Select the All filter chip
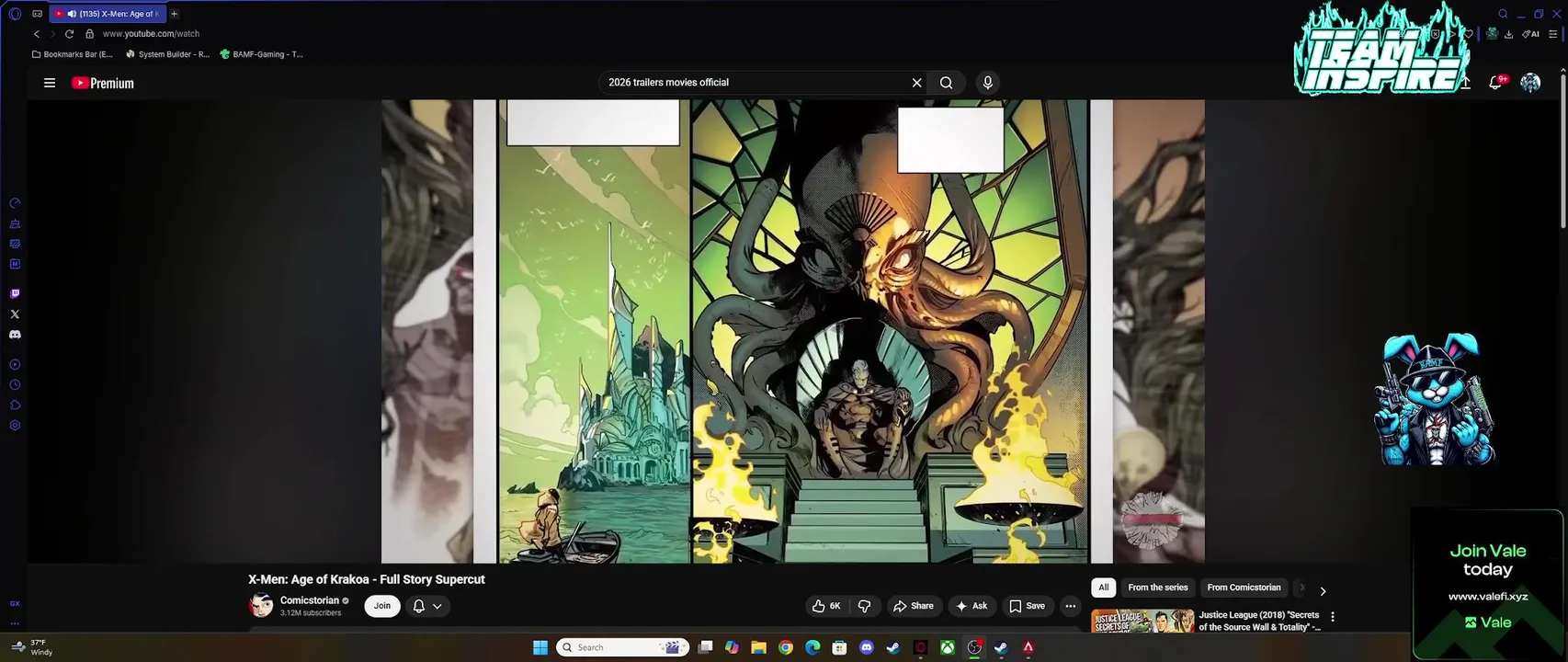 tap(1104, 588)
